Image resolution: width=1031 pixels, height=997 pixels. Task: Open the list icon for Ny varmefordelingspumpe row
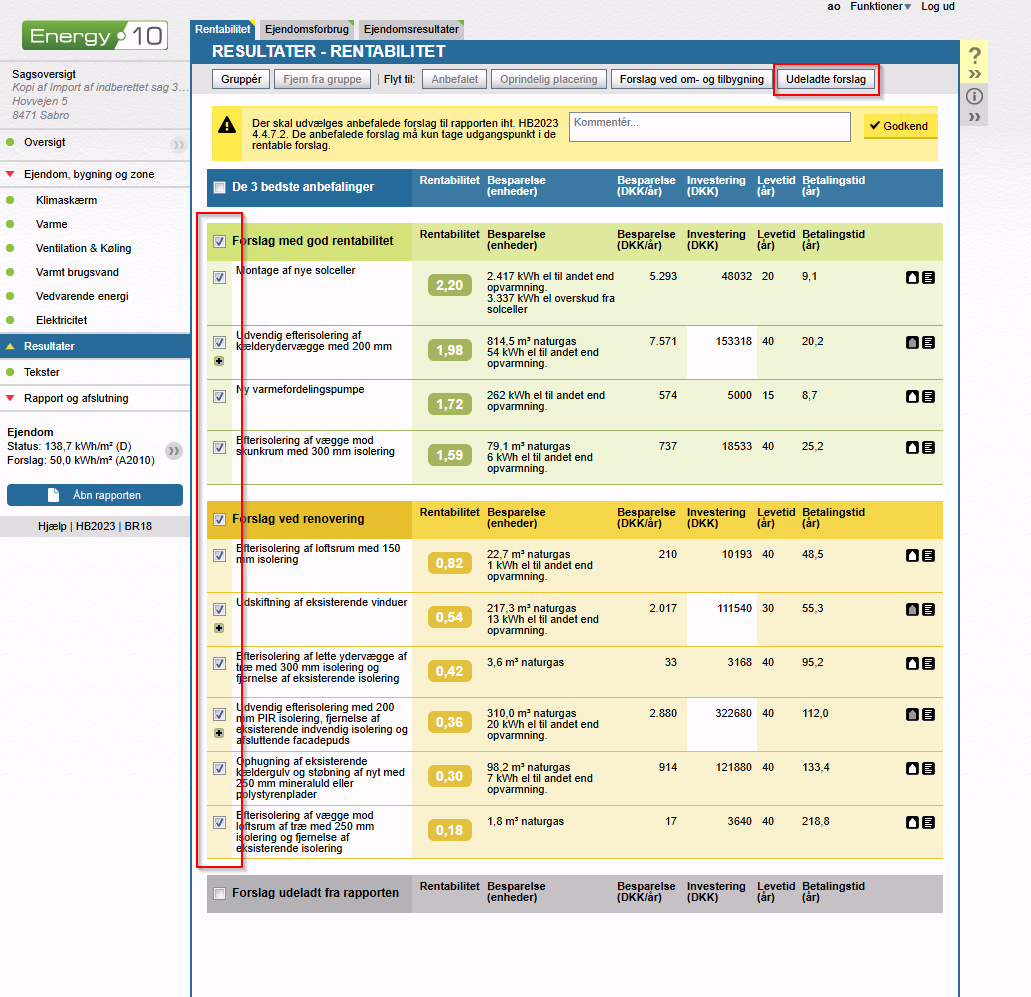928,396
